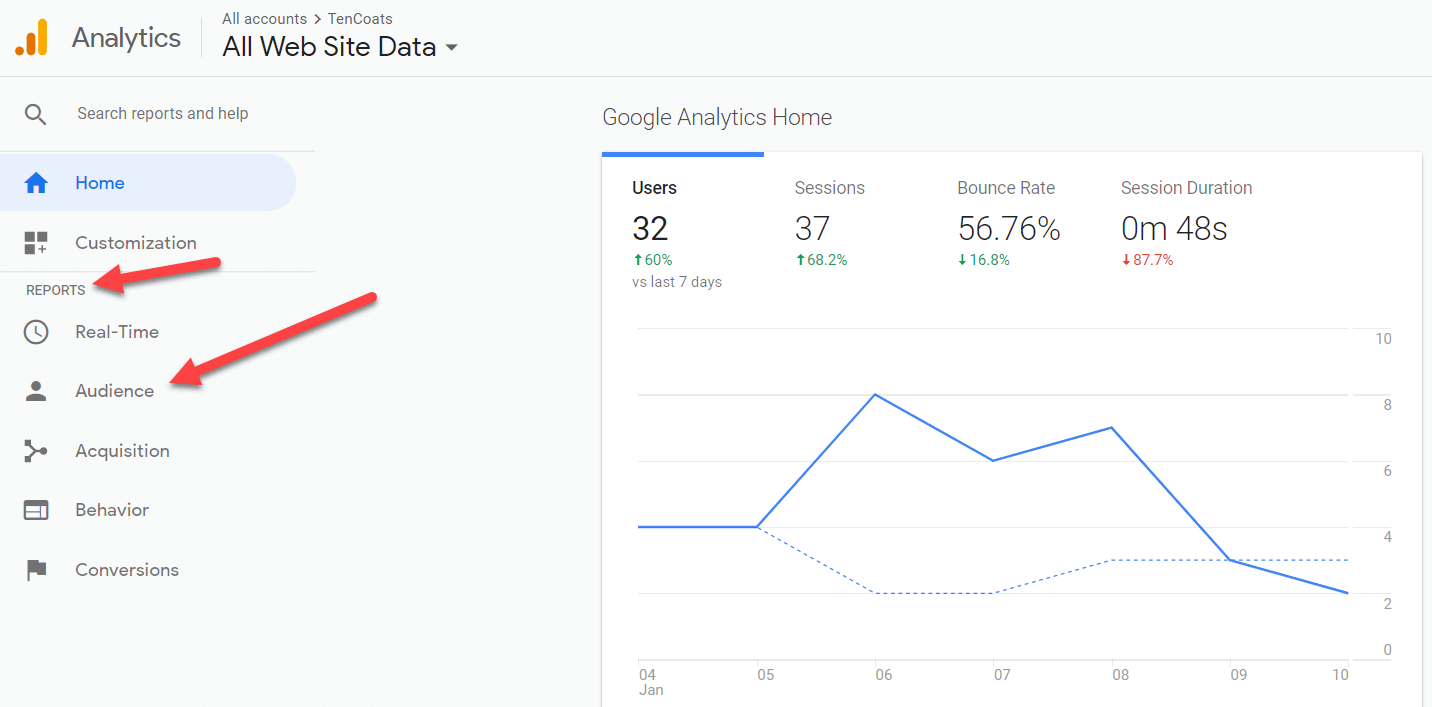The width and height of the screenshot is (1432, 707).
Task: Click the Behavior window icon
Action: coord(36,510)
